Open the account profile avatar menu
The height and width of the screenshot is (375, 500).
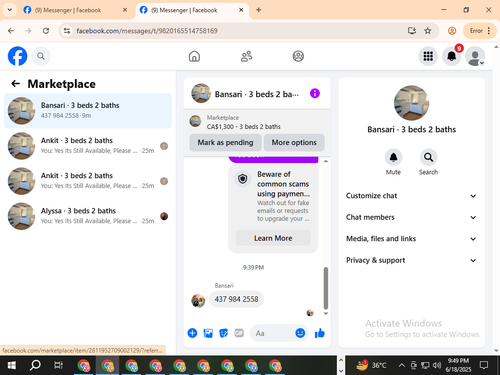click(x=475, y=56)
